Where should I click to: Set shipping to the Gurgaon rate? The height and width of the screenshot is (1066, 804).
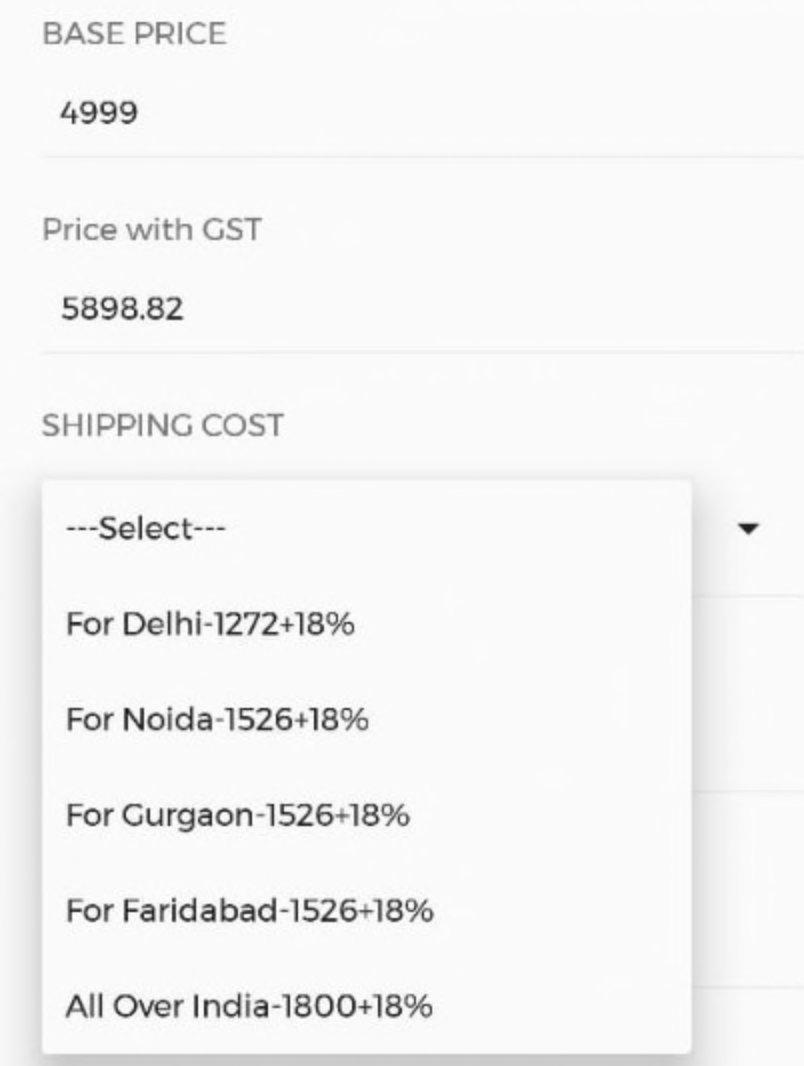coord(367,814)
